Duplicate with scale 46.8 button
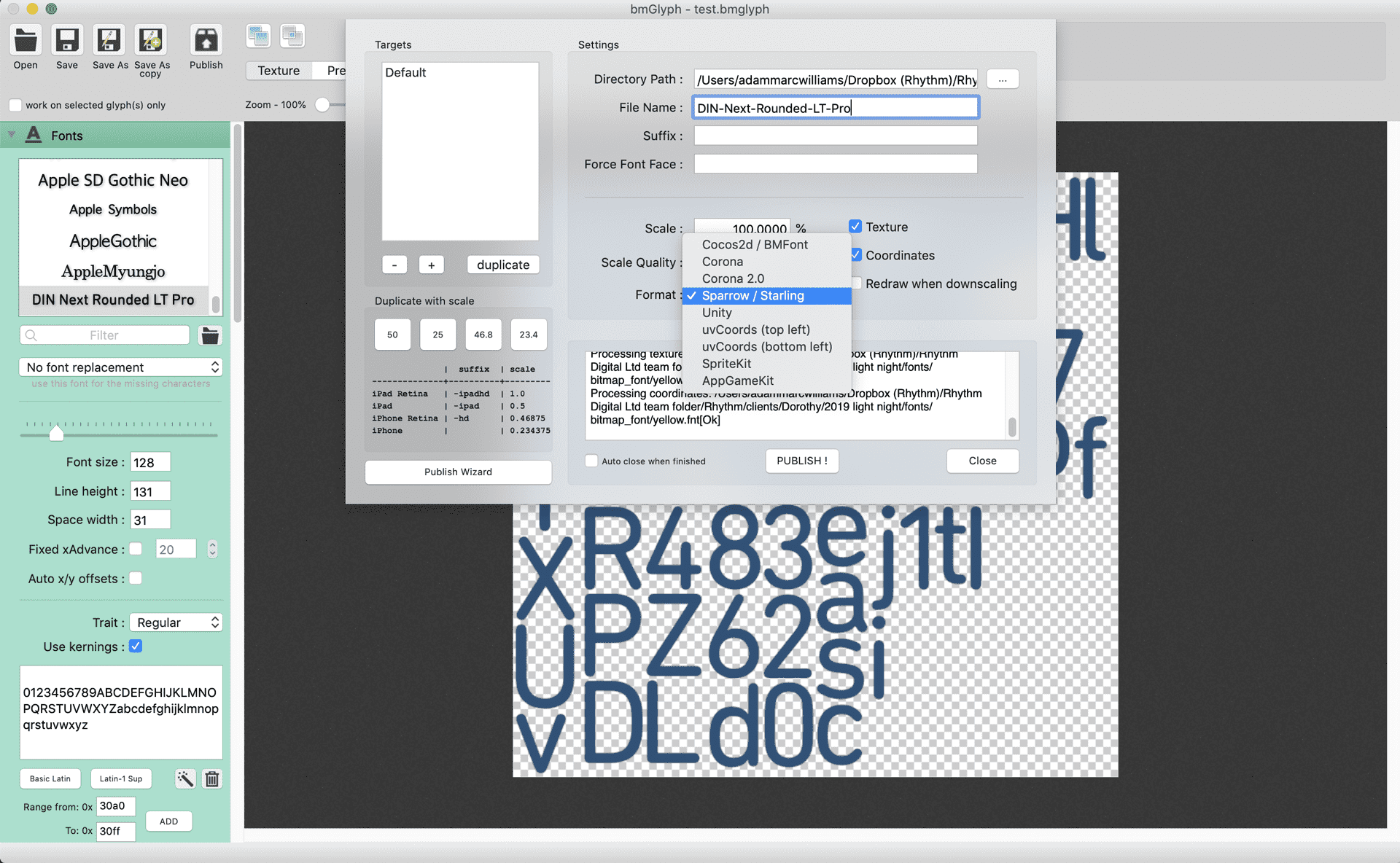The width and height of the screenshot is (1400, 863). (x=483, y=335)
